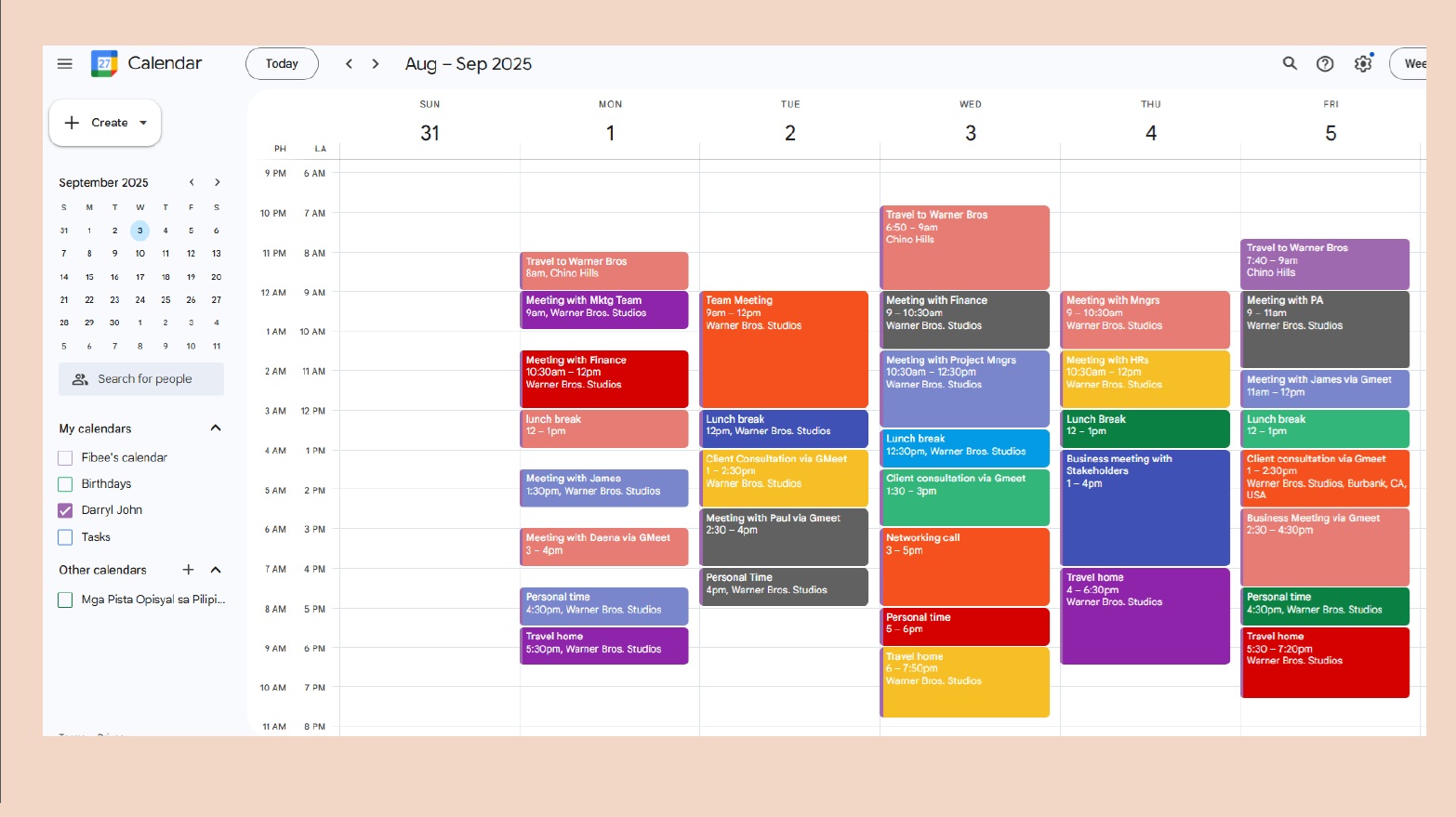Image resolution: width=1456 pixels, height=817 pixels.
Task: Open the main menu hamburger icon
Action: (64, 63)
